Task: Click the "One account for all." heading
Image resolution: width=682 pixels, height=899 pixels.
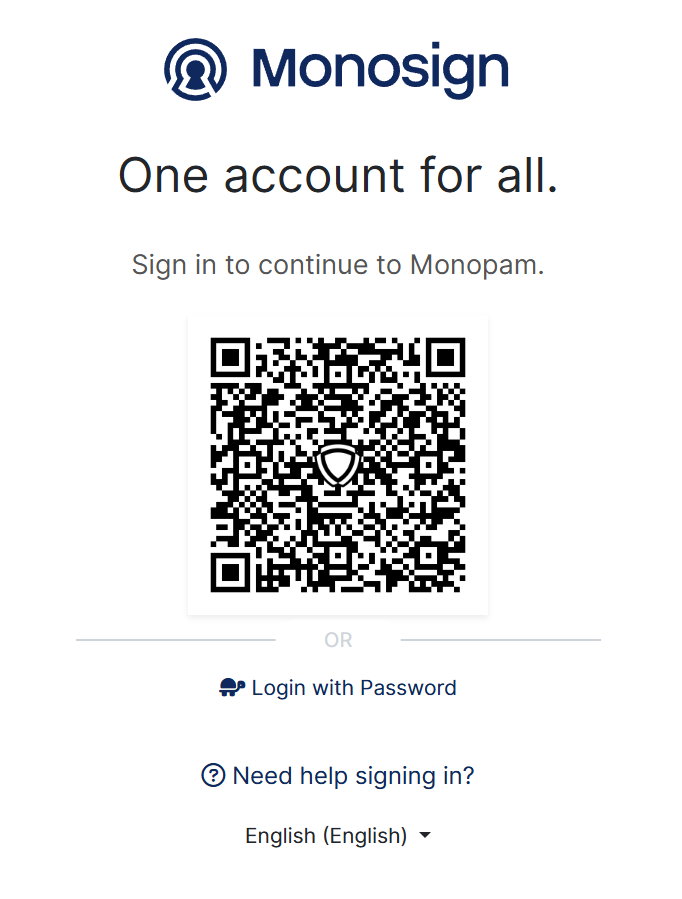Action: click(338, 176)
